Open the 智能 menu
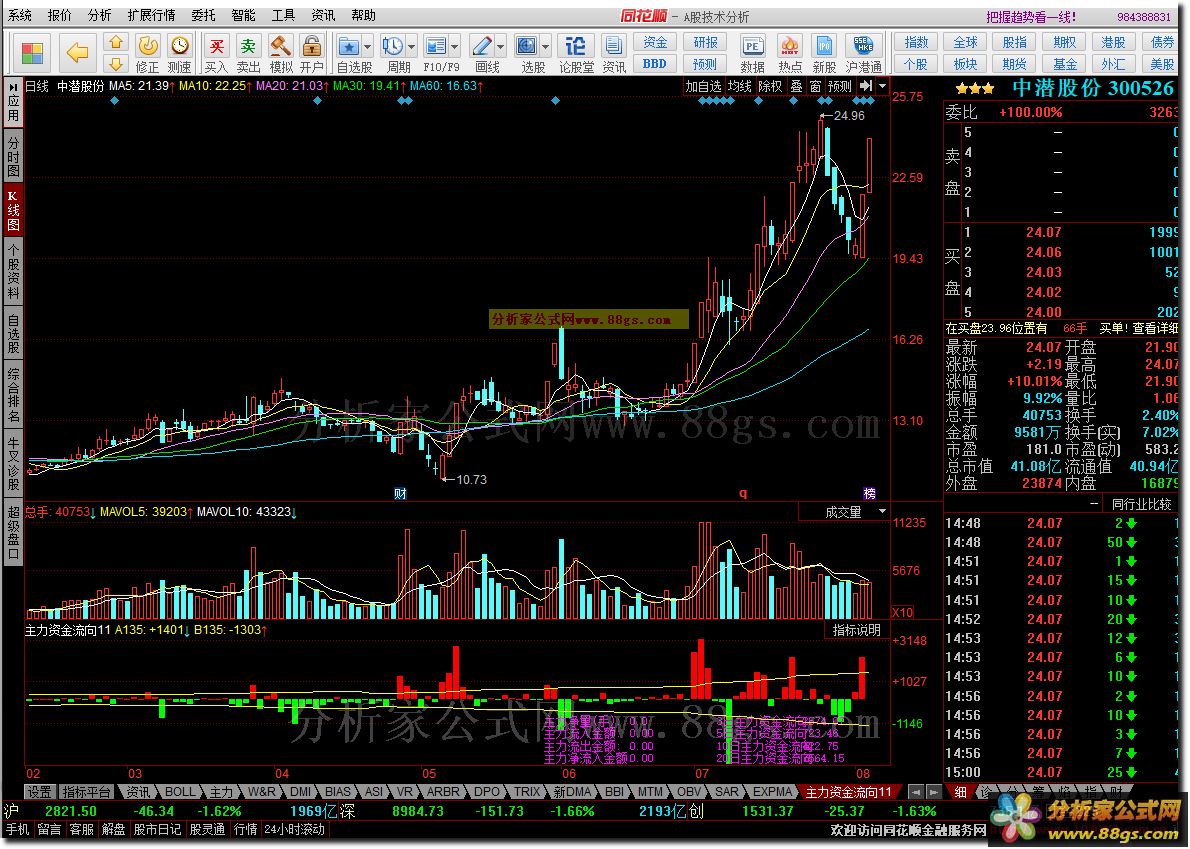1190x849 pixels. (244, 15)
